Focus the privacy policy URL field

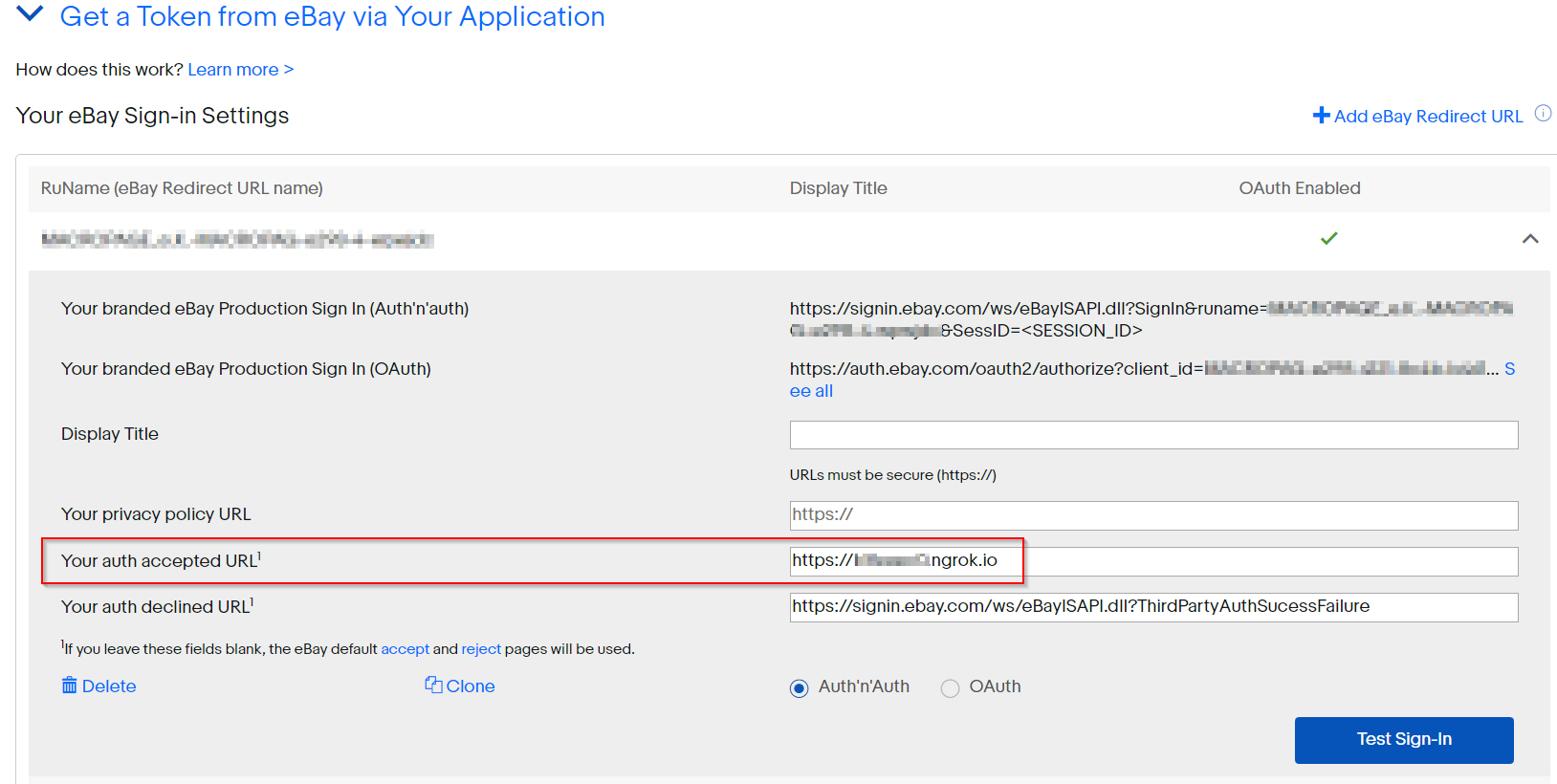point(1153,515)
